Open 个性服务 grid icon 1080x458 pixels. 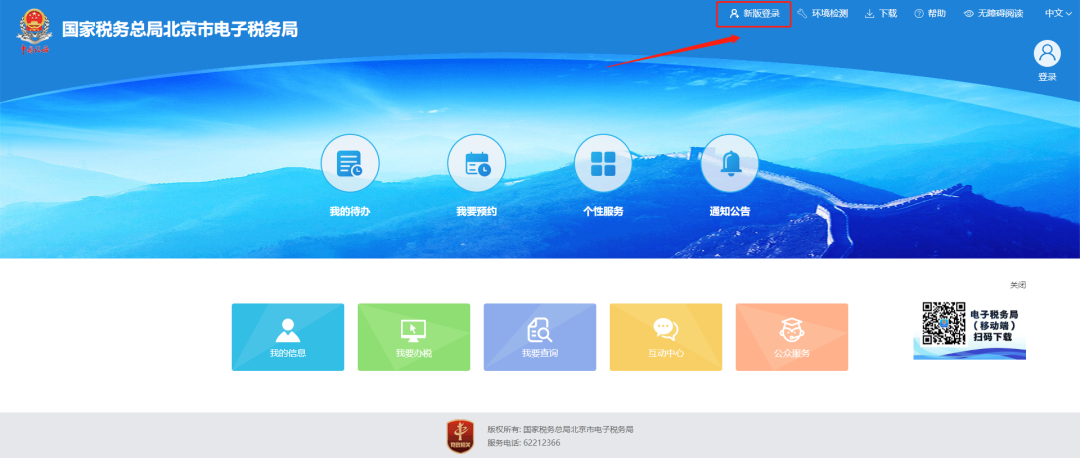coord(603,164)
